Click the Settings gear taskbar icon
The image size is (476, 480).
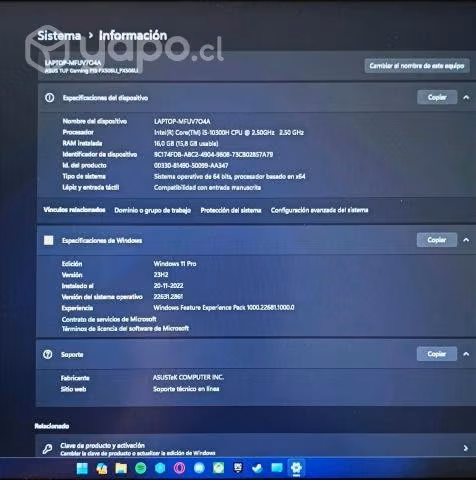pyautogui.click(x=296, y=468)
